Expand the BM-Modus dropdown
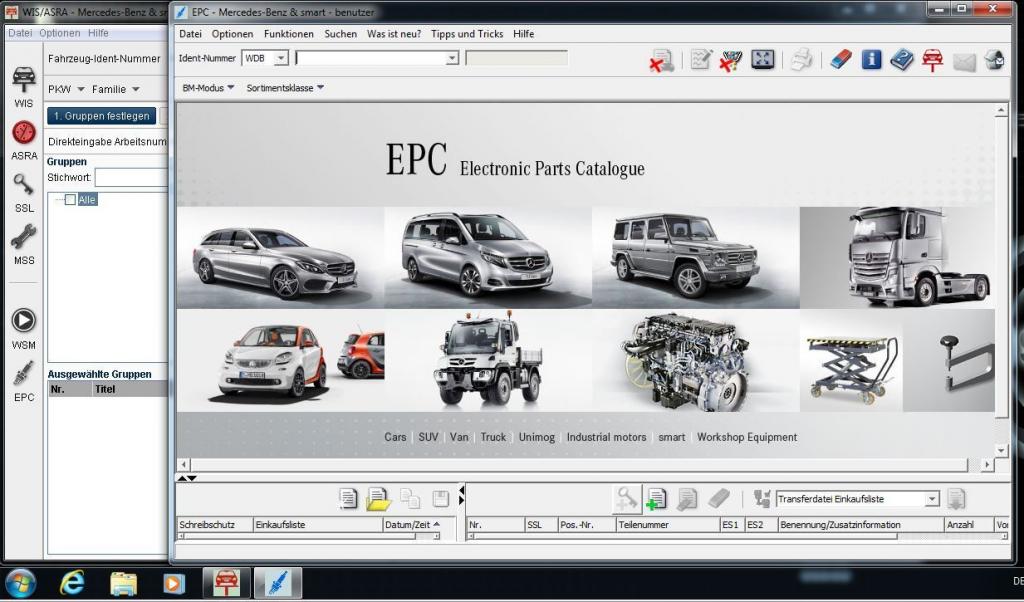This screenshot has height=602, width=1024. click(208, 88)
